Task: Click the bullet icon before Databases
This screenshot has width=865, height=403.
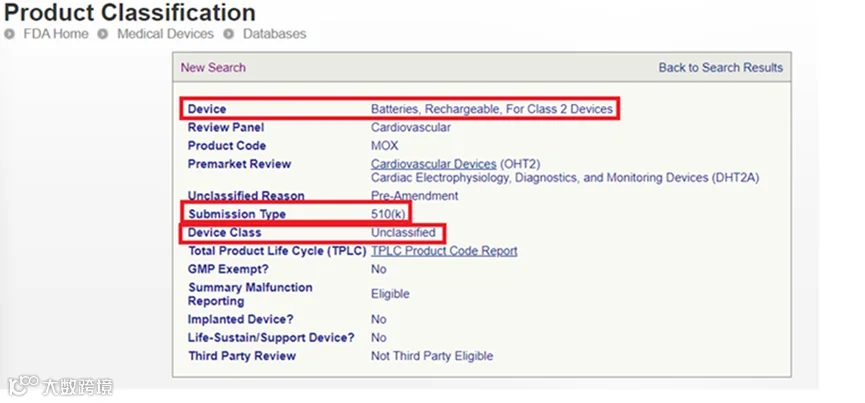Action: pyautogui.click(x=228, y=34)
